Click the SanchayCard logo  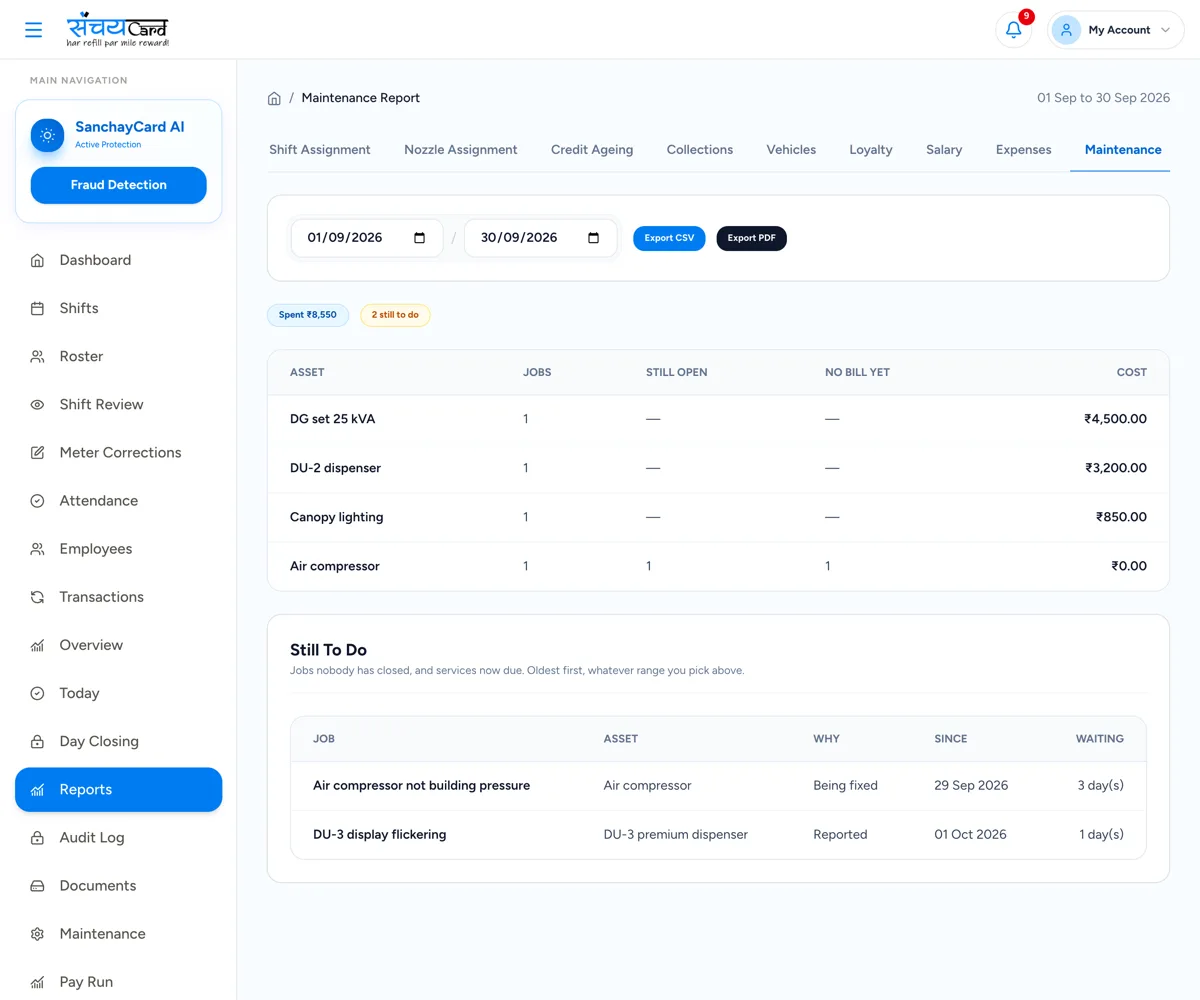click(x=118, y=30)
